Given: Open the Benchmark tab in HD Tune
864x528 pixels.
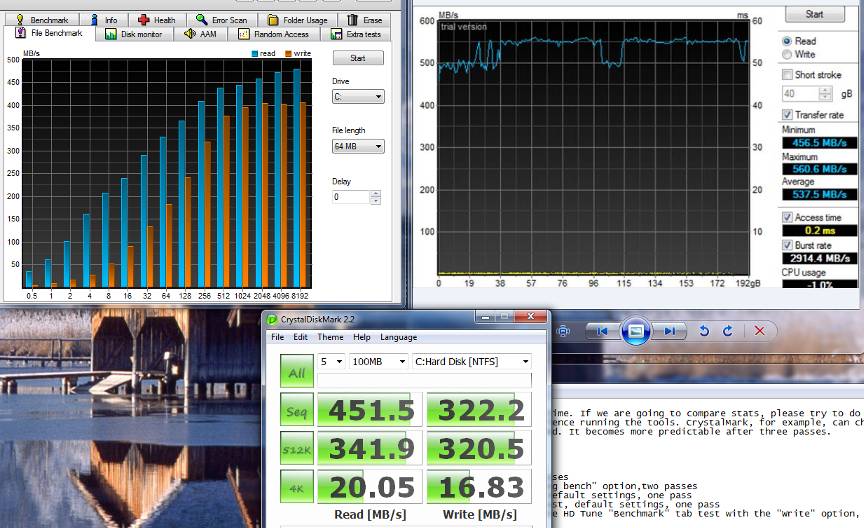Looking at the screenshot, I should coord(42,20).
